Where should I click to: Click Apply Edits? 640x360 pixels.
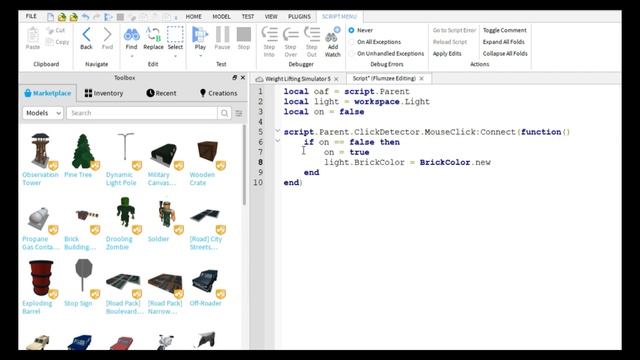[447, 53]
